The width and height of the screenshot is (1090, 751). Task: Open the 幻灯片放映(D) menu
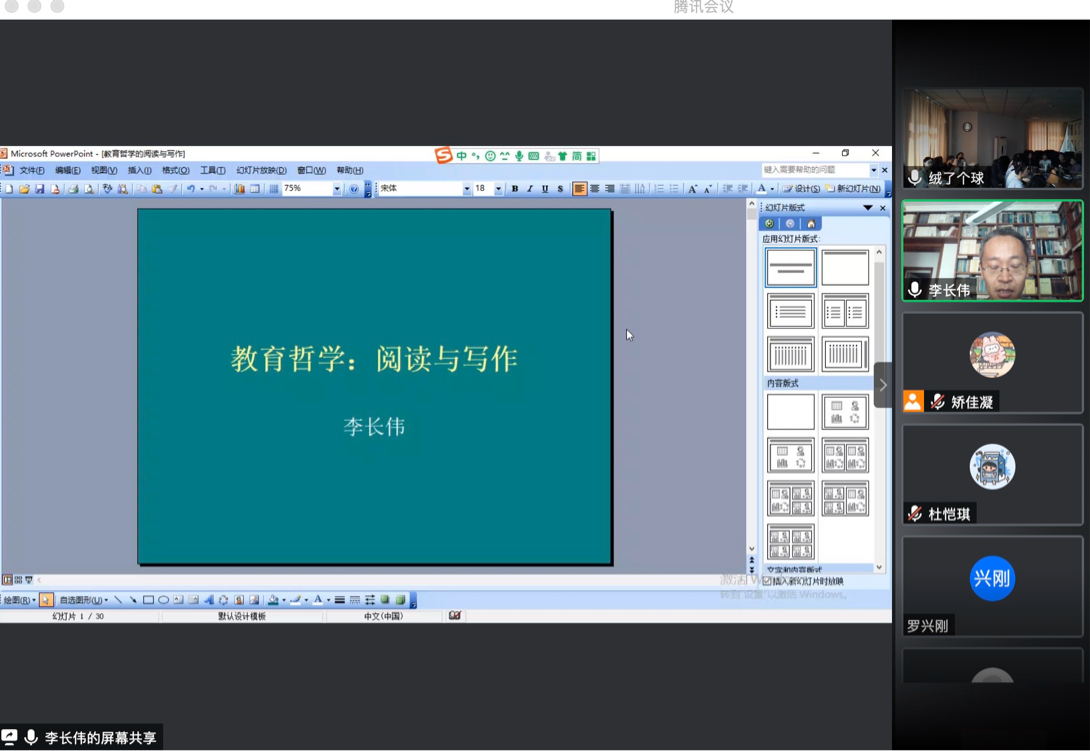pyautogui.click(x=261, y=171)
